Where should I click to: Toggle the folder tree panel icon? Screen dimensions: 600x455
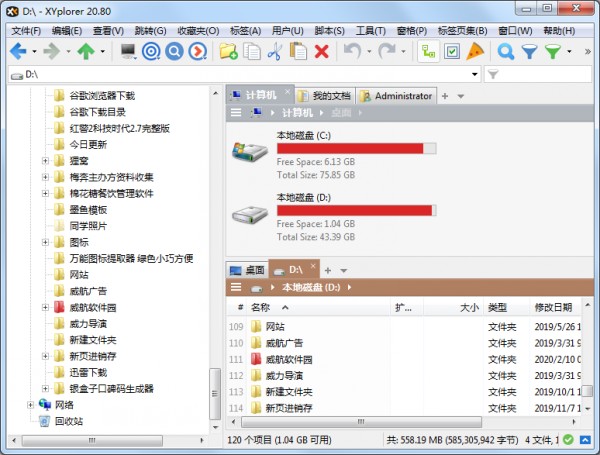427,51
